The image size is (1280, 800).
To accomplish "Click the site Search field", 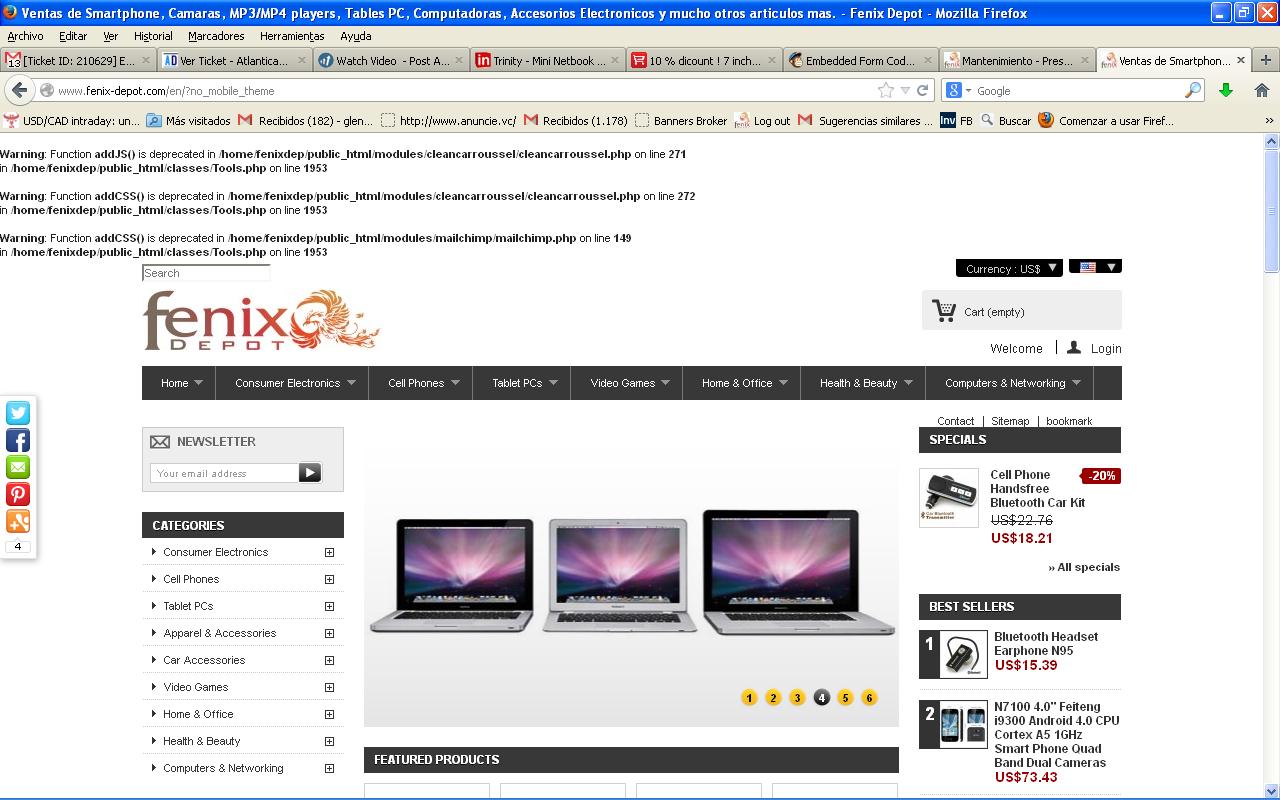I will [x=206, y=273].
